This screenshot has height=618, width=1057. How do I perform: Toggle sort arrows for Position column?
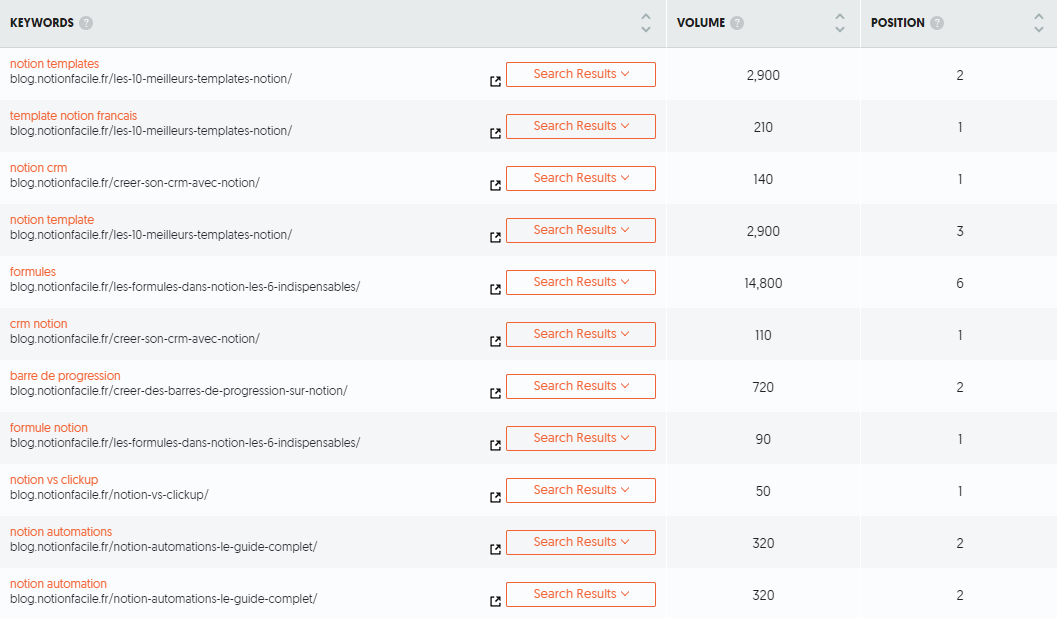[1039, 23]
